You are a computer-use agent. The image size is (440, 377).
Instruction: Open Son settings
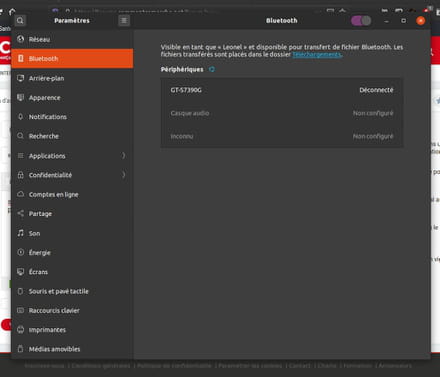pyautogui.click(x=72, y=233)
